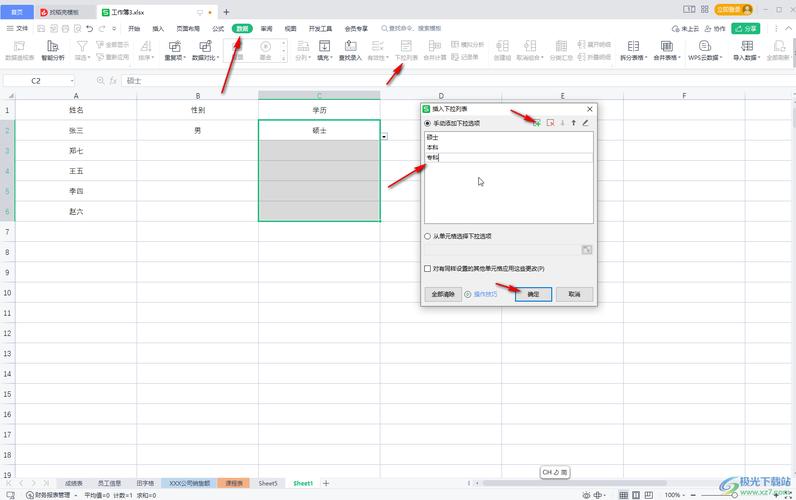Click the redo icon in the quick access bar

103,29
